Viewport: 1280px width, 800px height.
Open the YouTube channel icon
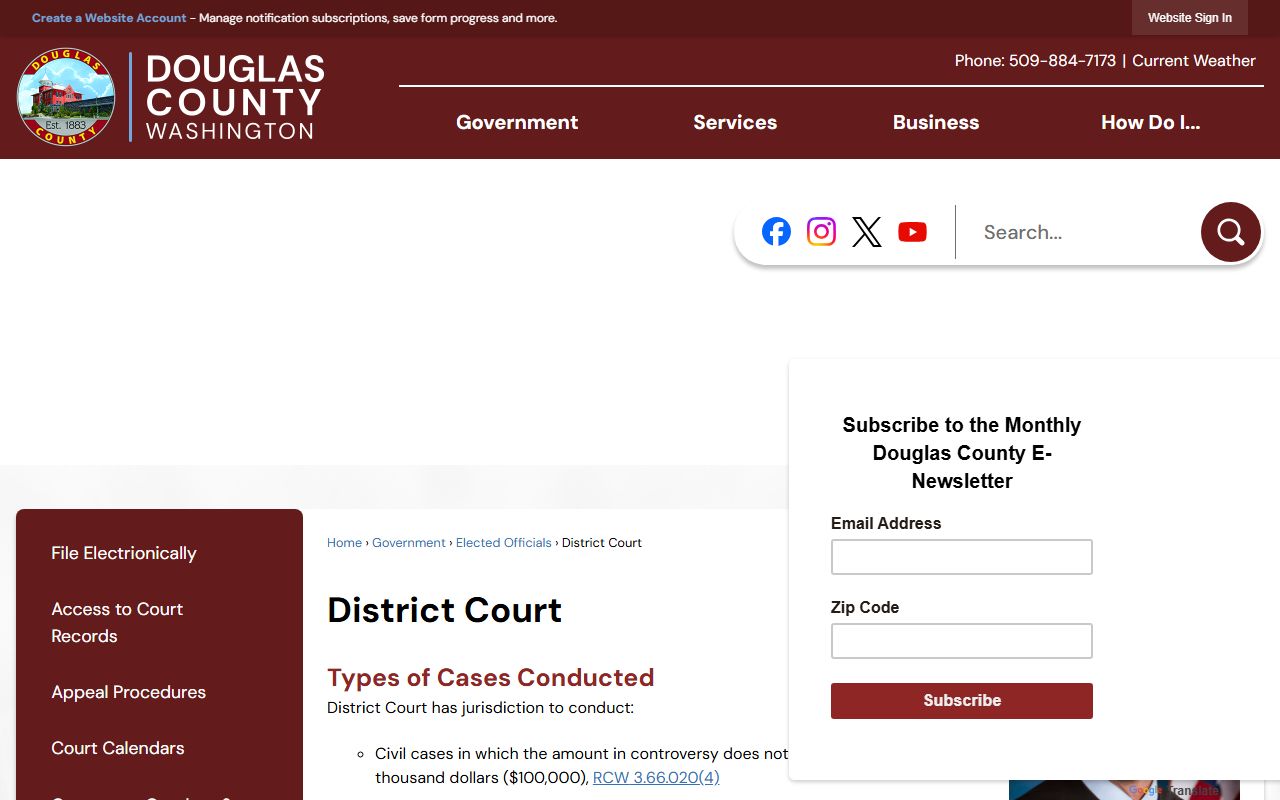point(912,232)
